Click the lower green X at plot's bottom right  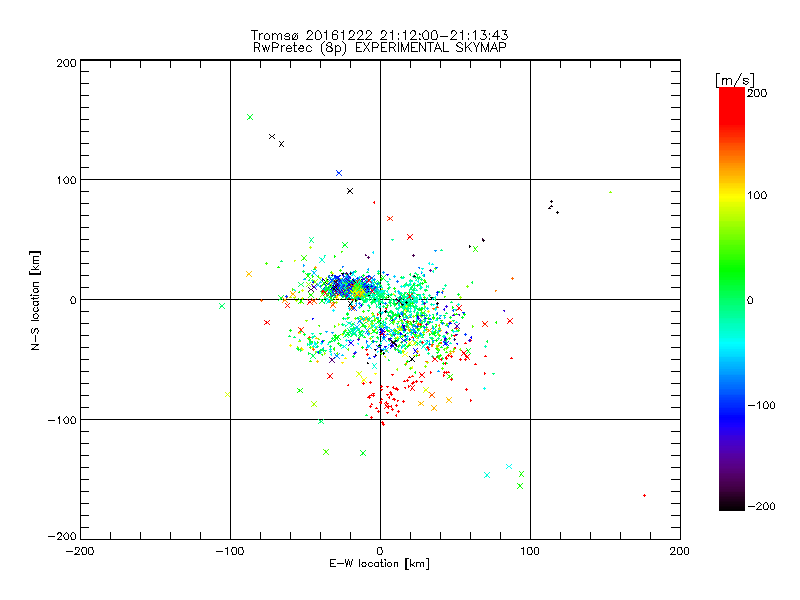point(520,486)
